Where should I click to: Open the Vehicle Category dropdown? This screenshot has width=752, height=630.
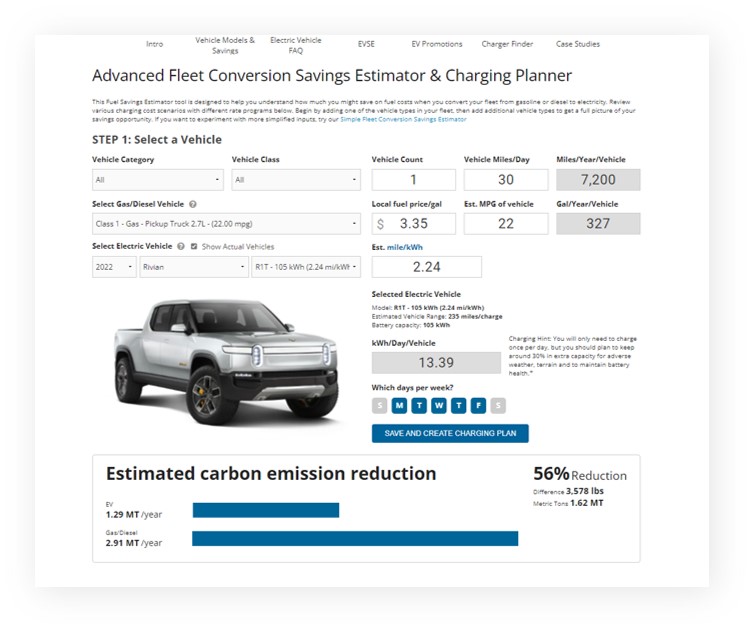click(157, 180)
